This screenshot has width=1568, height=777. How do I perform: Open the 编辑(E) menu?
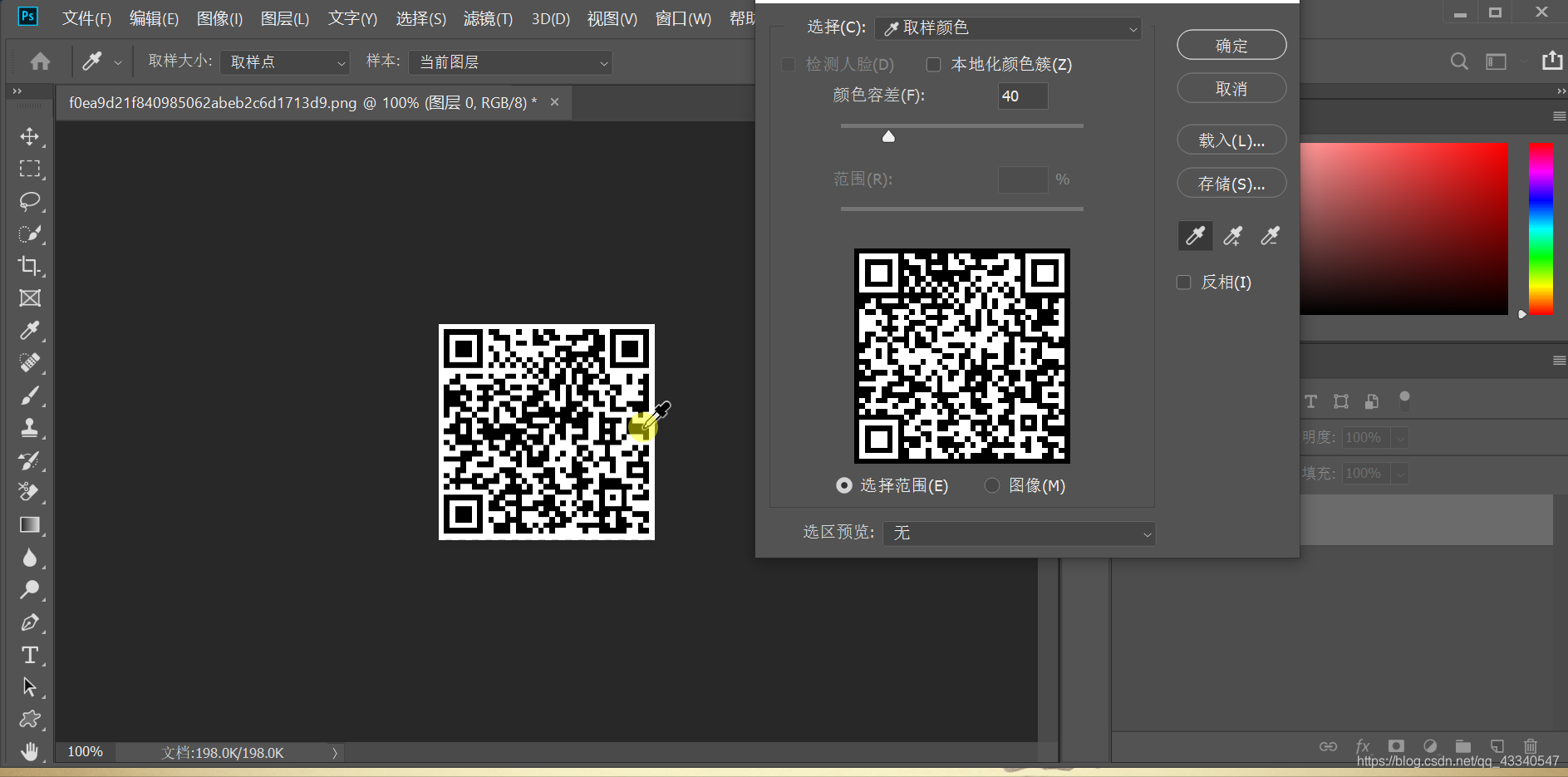click(154, 18)
